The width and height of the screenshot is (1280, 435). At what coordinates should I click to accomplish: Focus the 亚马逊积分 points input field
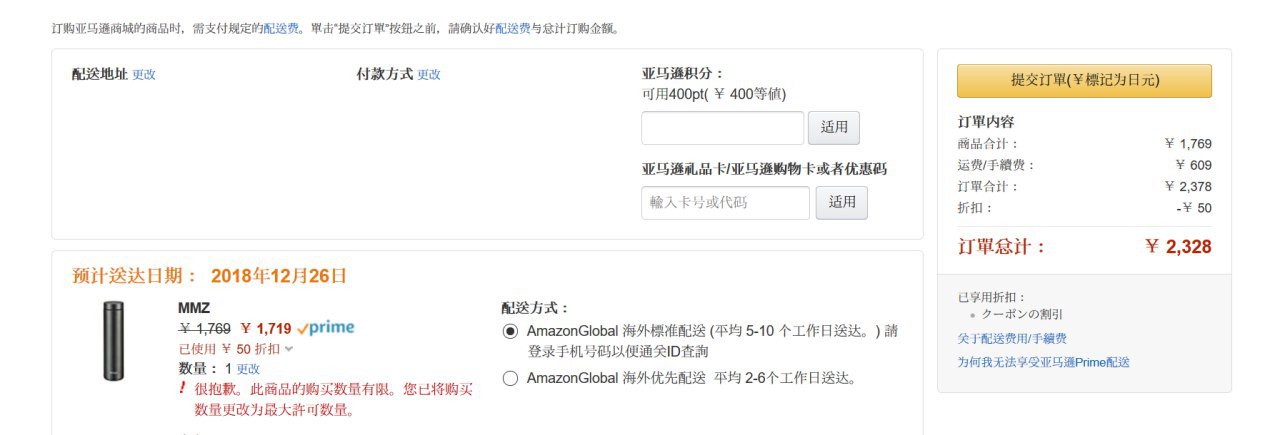(x=722, y=127)
